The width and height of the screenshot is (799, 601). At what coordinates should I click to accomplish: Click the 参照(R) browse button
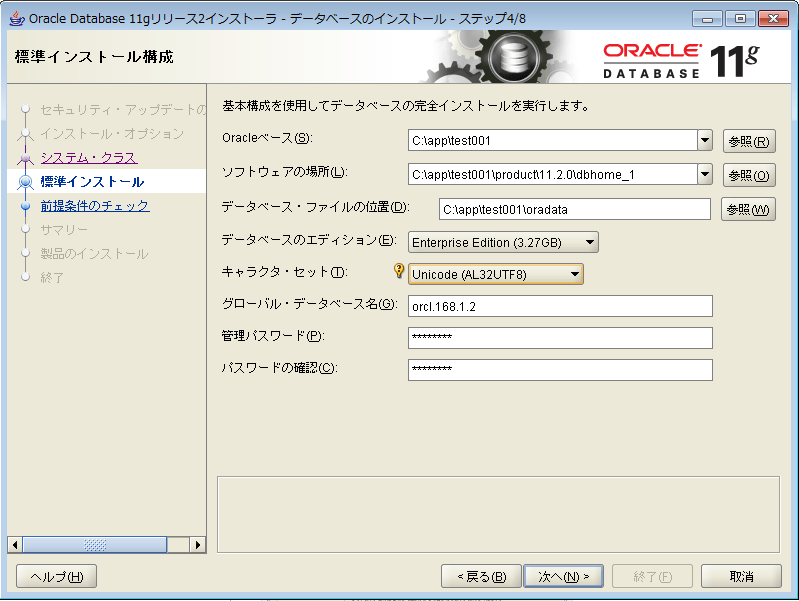(749, 141)
